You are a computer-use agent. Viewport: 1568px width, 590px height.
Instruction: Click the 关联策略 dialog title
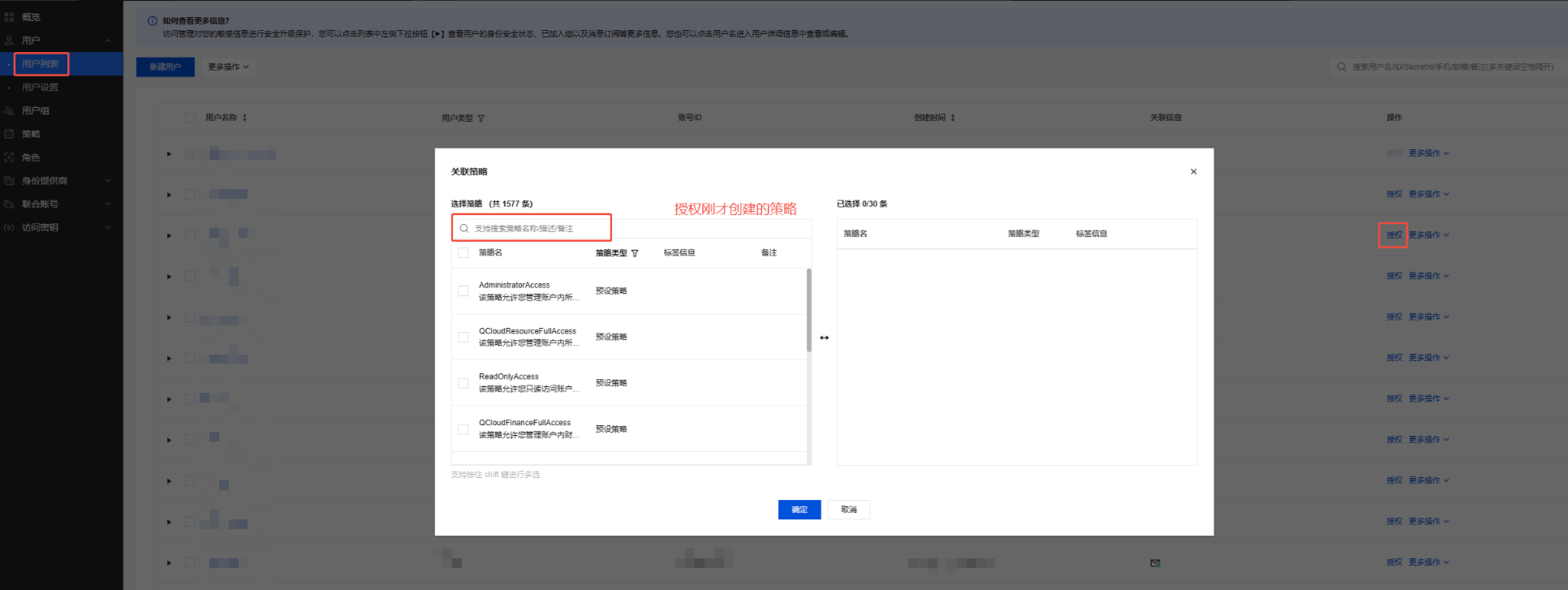point(469,171)
